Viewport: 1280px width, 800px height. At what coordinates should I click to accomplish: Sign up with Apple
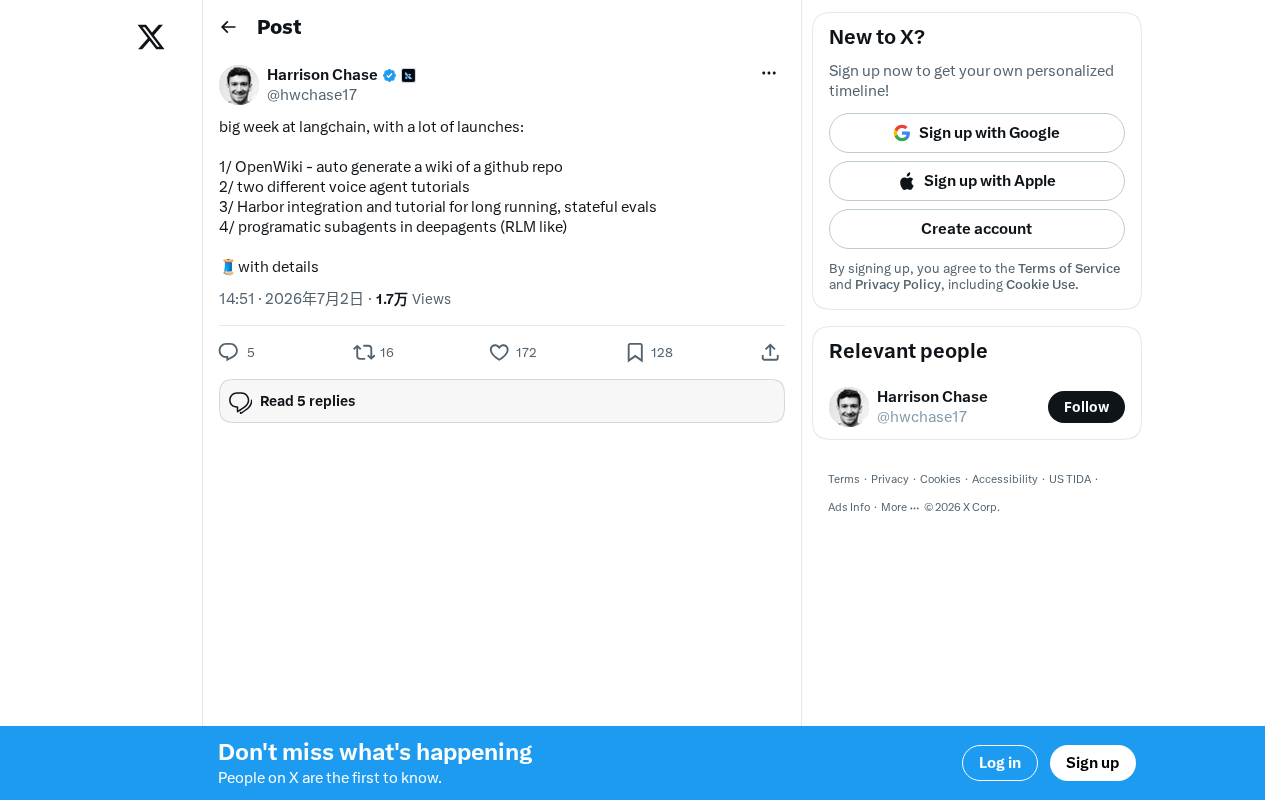977,181
